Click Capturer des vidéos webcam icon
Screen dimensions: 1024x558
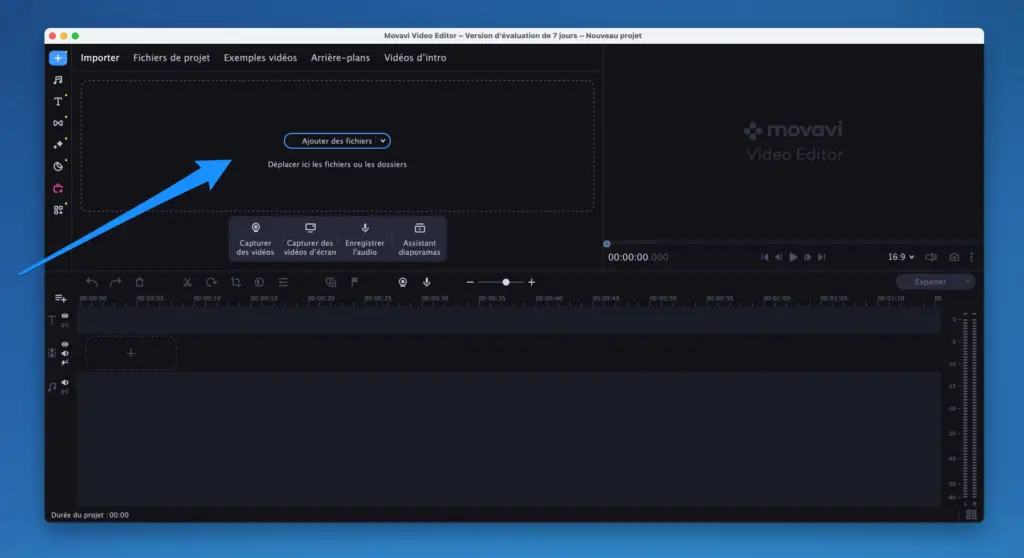[255, 239]
